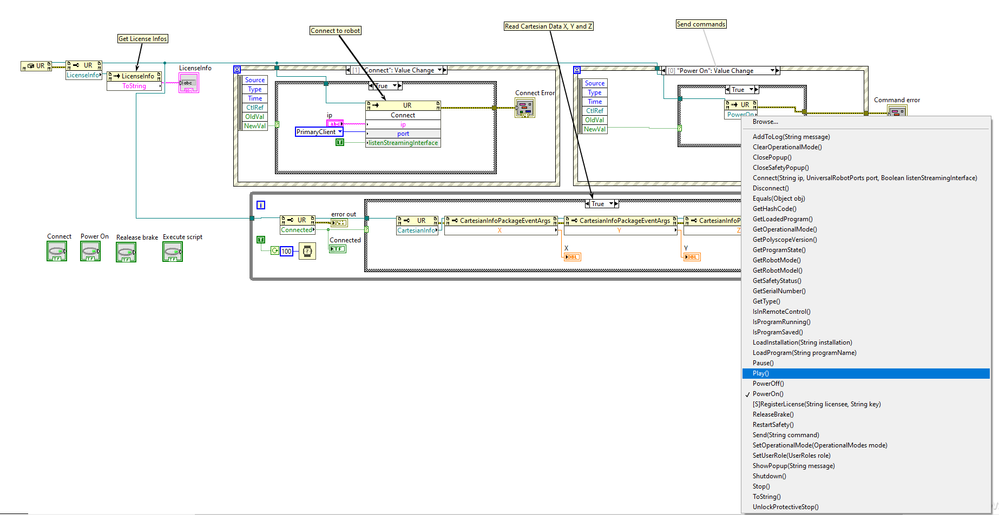
Task: Open the "Connect": Value Change event selector
Action: [x=396, y=70]
